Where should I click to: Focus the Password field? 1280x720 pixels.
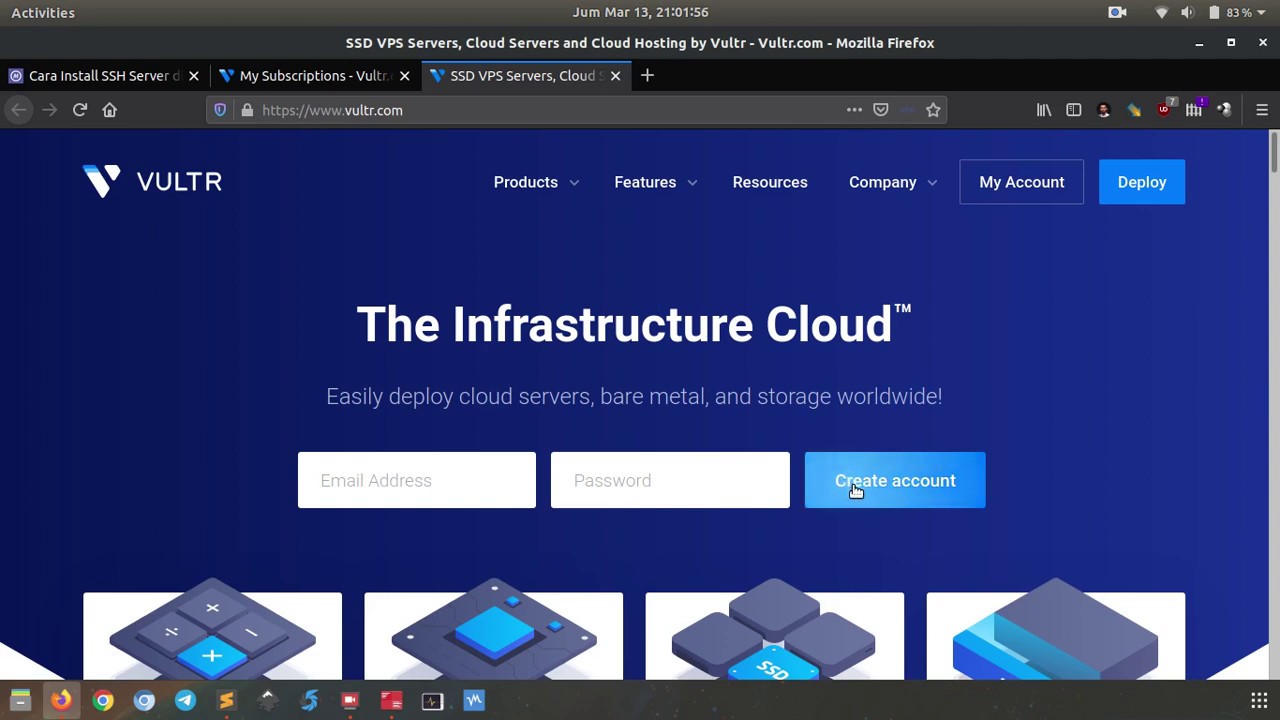click(x=670, y=481)
